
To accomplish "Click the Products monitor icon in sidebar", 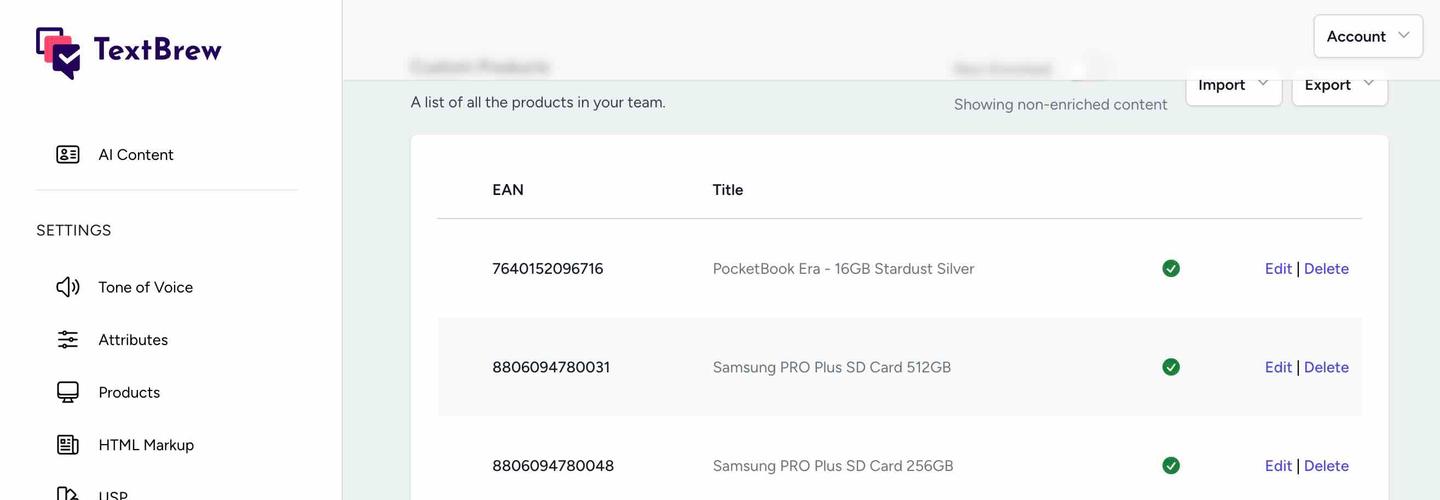I will tap(67, 392).
